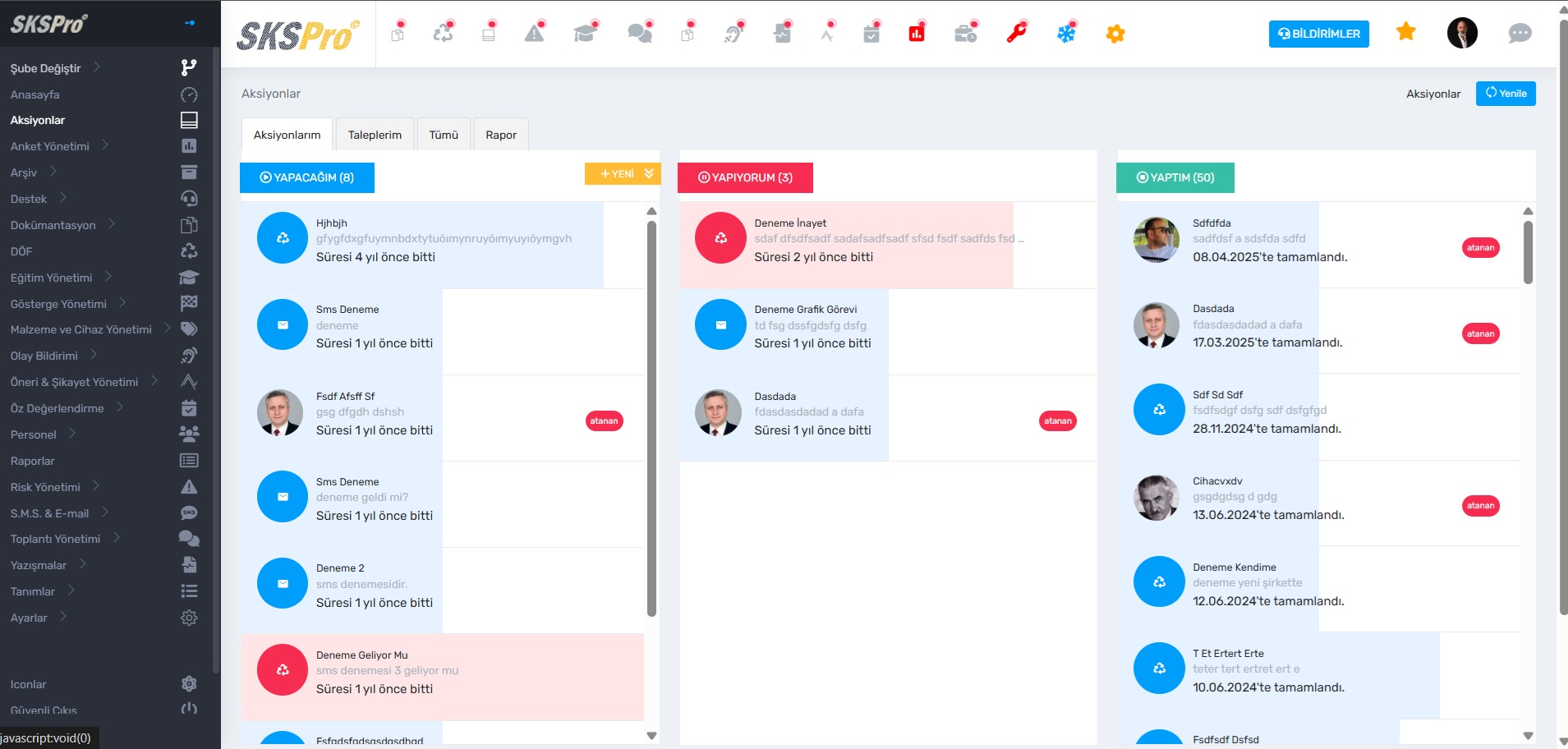Expand the Risk Yönetimi submenu chevron
Viewport: 1568px width, 749px height.
(96, 486)
